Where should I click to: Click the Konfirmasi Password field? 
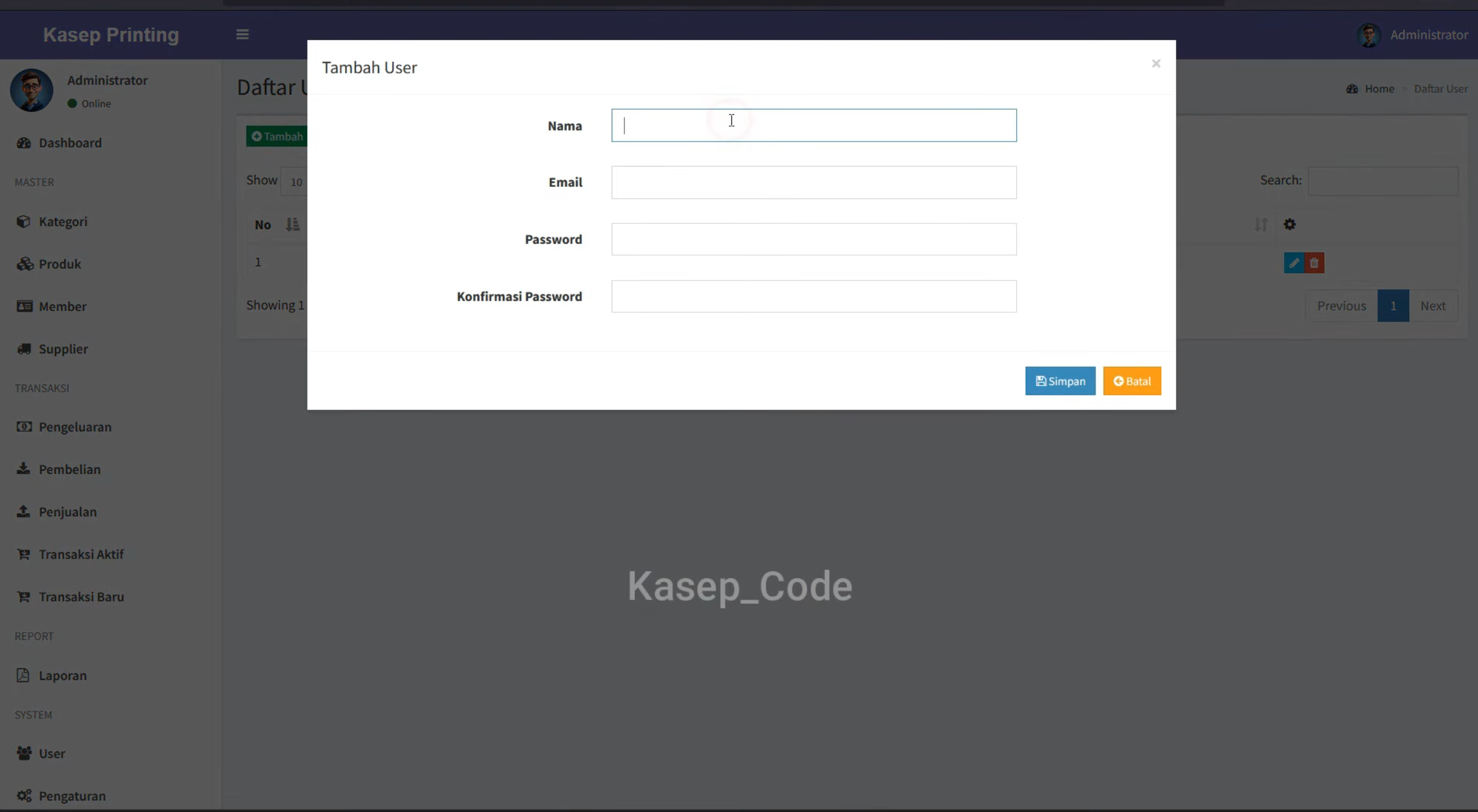(x=814, y=297)
